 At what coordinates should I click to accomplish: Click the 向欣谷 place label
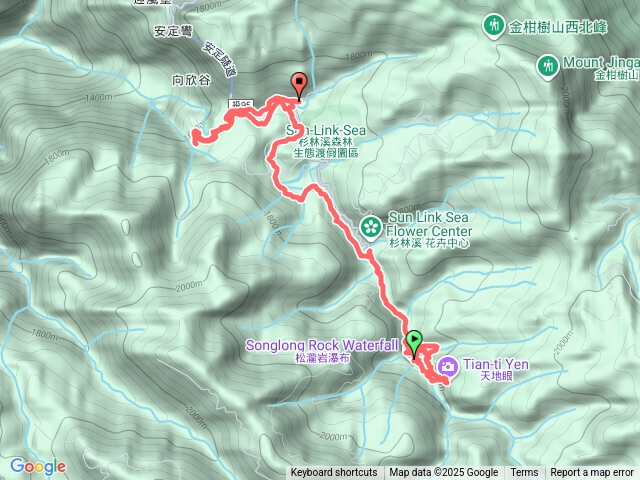coord(191,80)
